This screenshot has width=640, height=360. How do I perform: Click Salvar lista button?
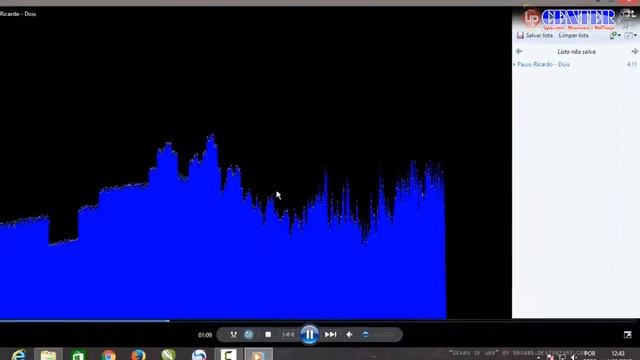tap(535, 36)
